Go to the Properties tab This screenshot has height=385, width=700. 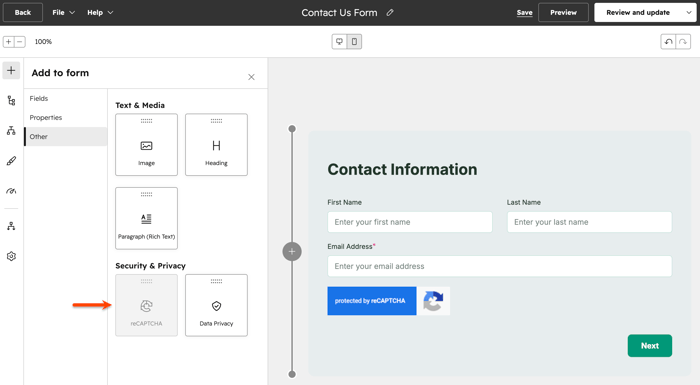(x=46, y=117)
